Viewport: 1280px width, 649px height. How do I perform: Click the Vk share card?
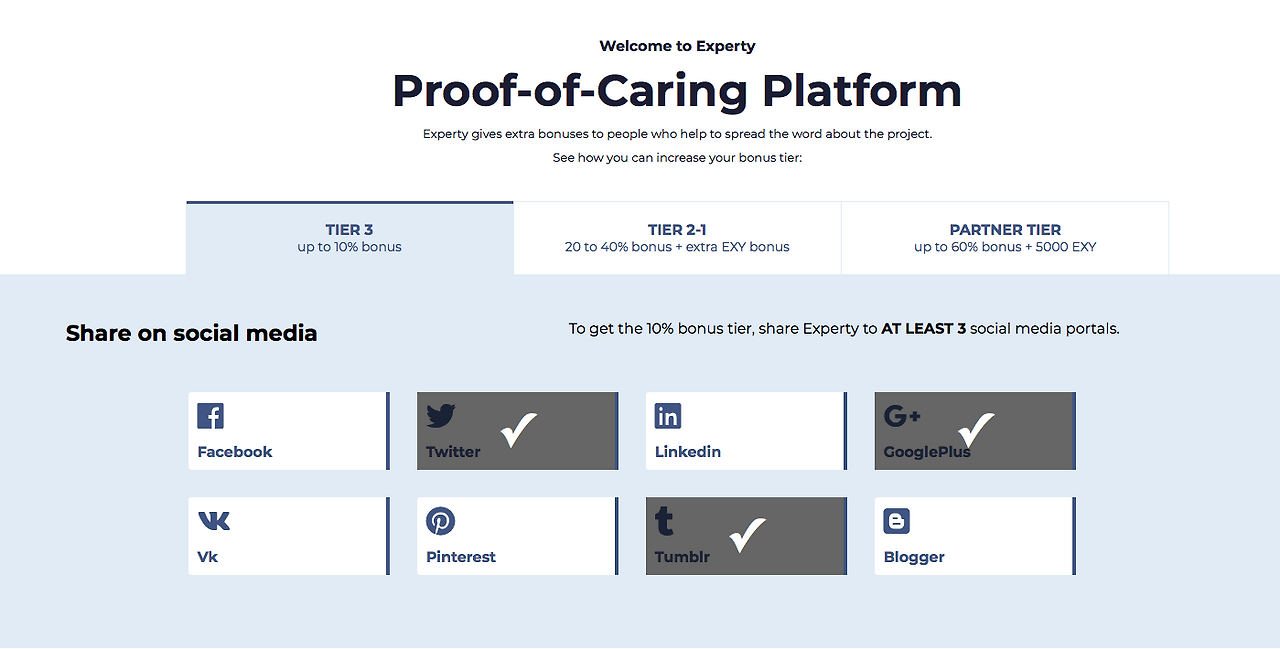[x=288, y=536]
